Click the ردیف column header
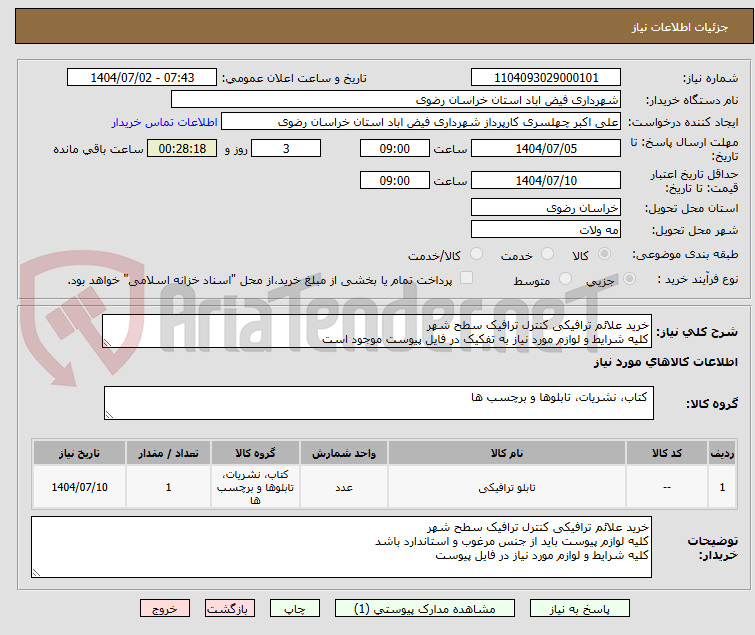The image size is (755, 635). (722, 453)
